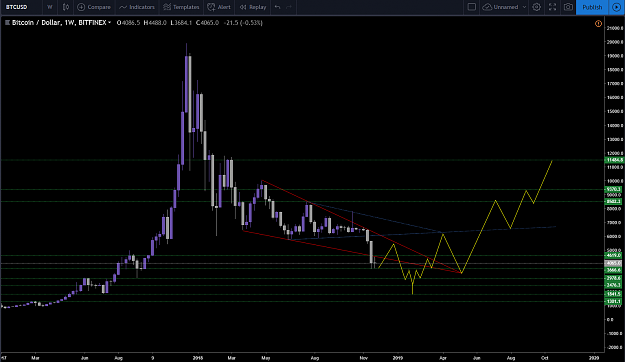Open the W timeframe interval selector
Viewport: 625px width, 362px height.
[x=49, y=7]
